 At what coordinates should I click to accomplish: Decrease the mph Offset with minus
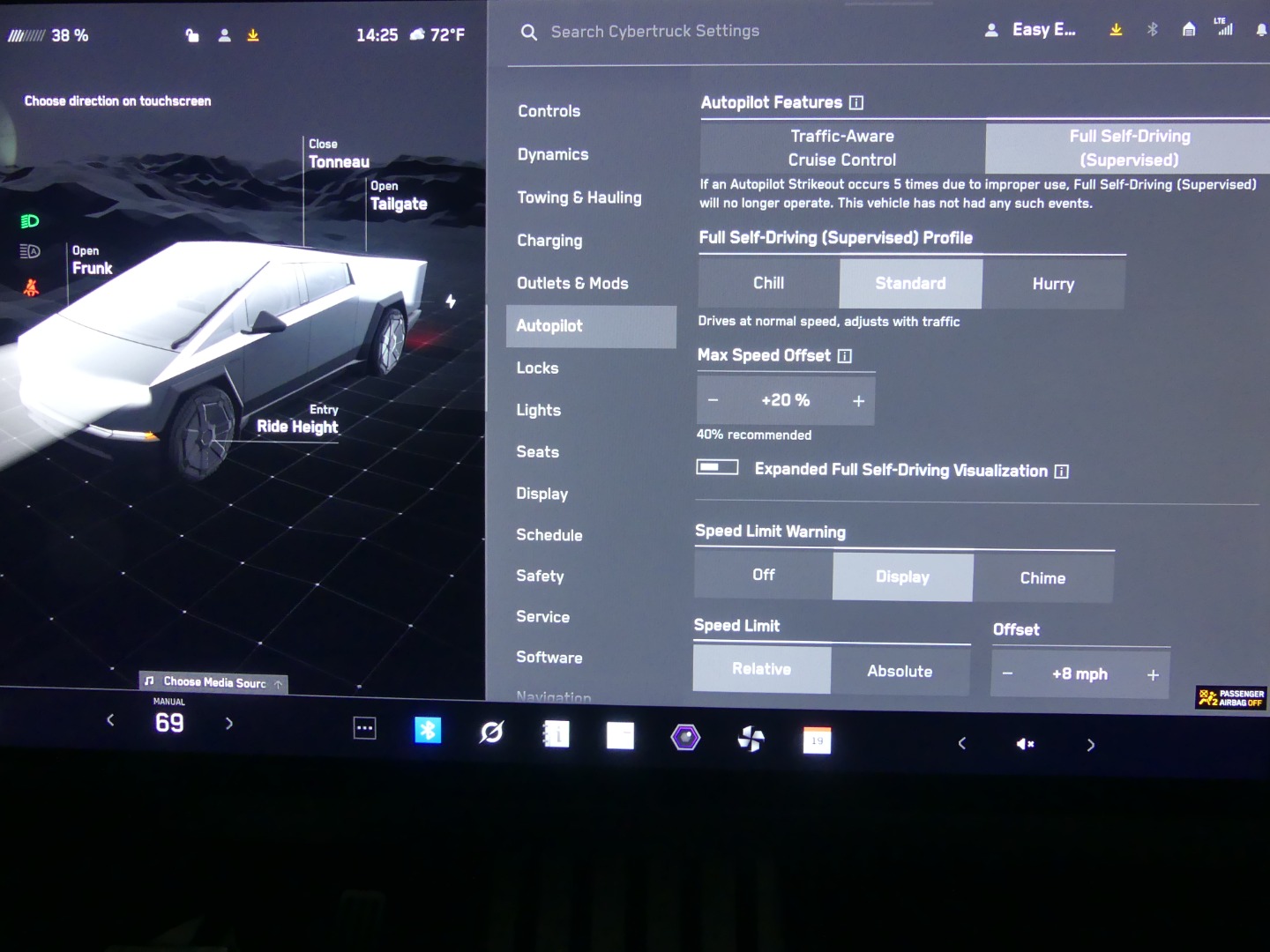1007,673
